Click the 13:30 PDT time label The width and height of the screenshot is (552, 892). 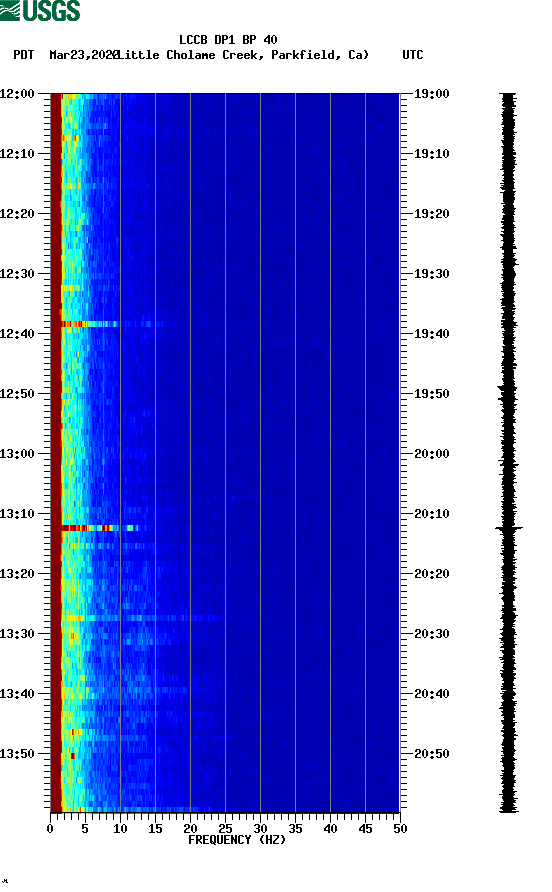17,634
